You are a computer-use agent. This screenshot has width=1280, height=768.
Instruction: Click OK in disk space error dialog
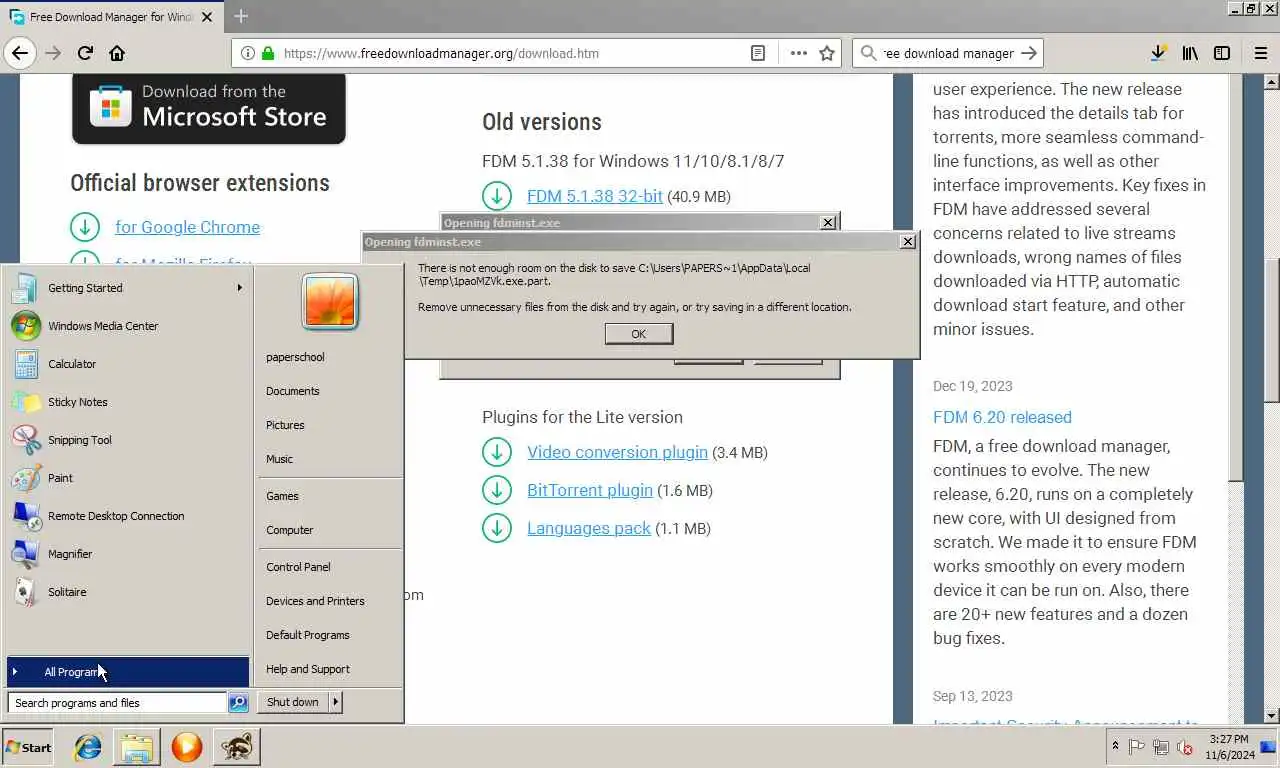pyautogui.click(x=639, y=334)
